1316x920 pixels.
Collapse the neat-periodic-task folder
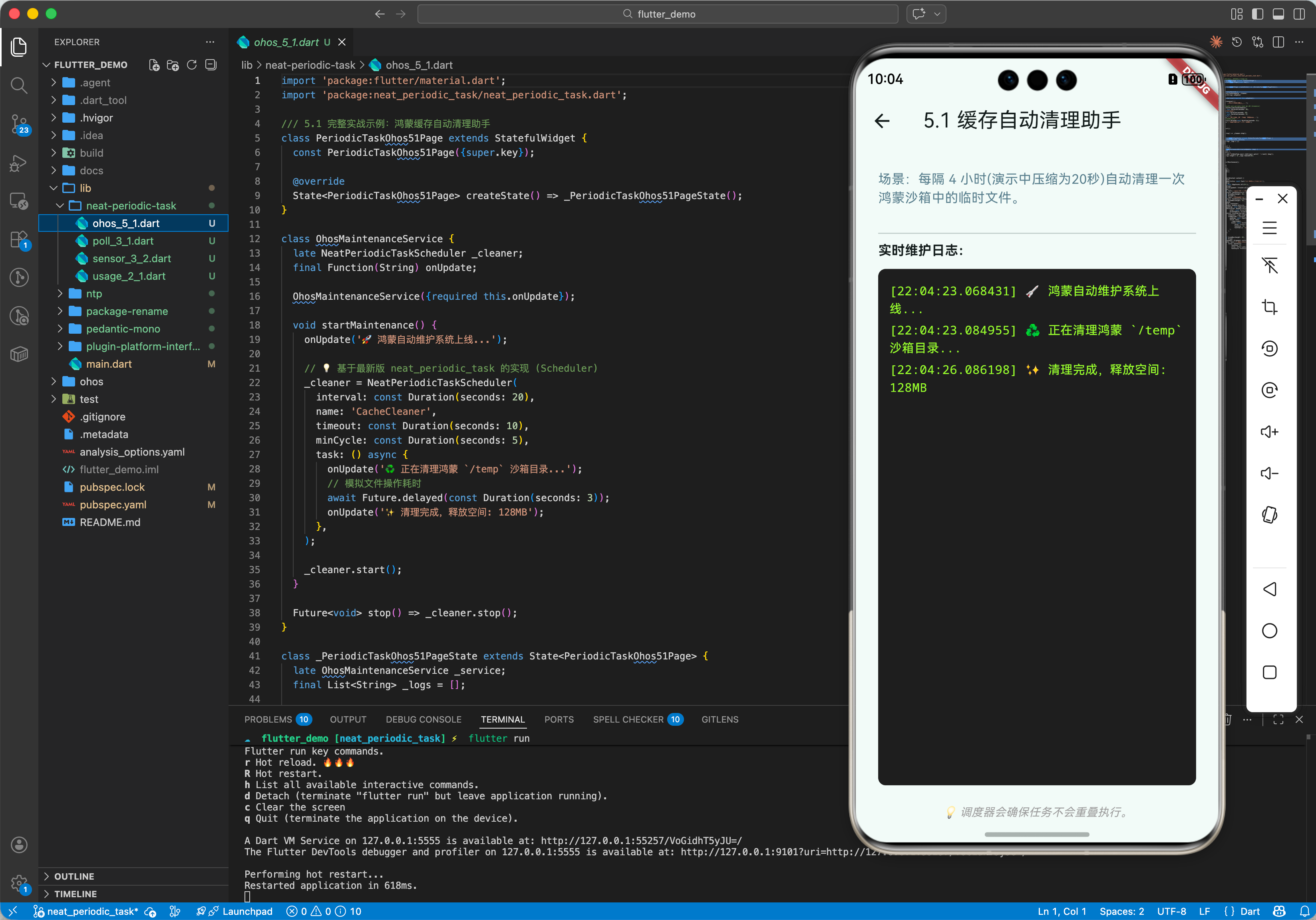(x=131, y=206)
